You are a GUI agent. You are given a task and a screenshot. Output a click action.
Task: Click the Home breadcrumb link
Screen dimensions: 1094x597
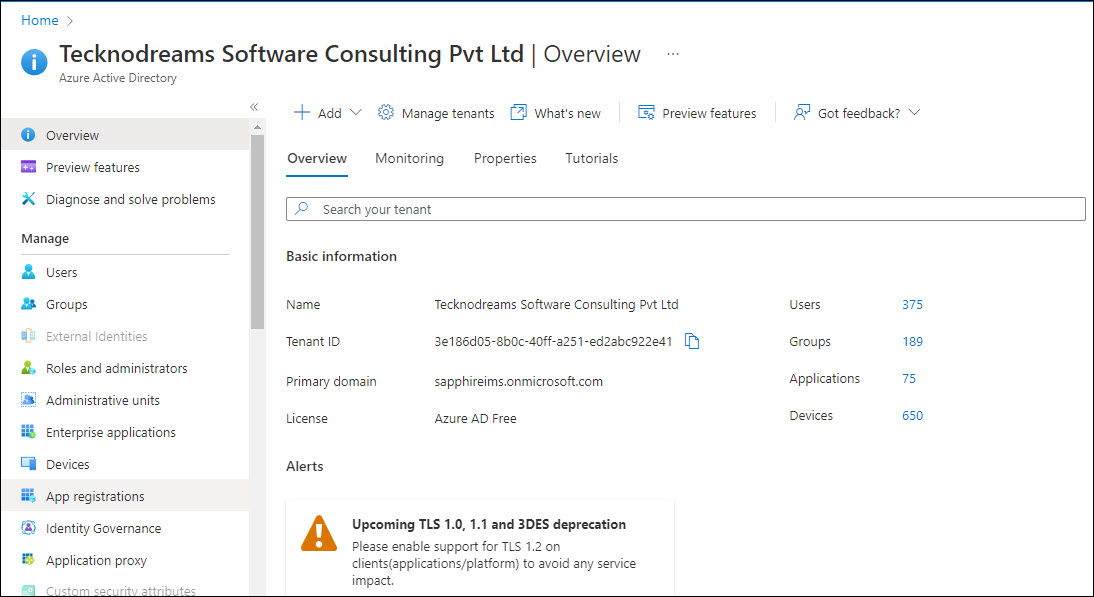40,20
